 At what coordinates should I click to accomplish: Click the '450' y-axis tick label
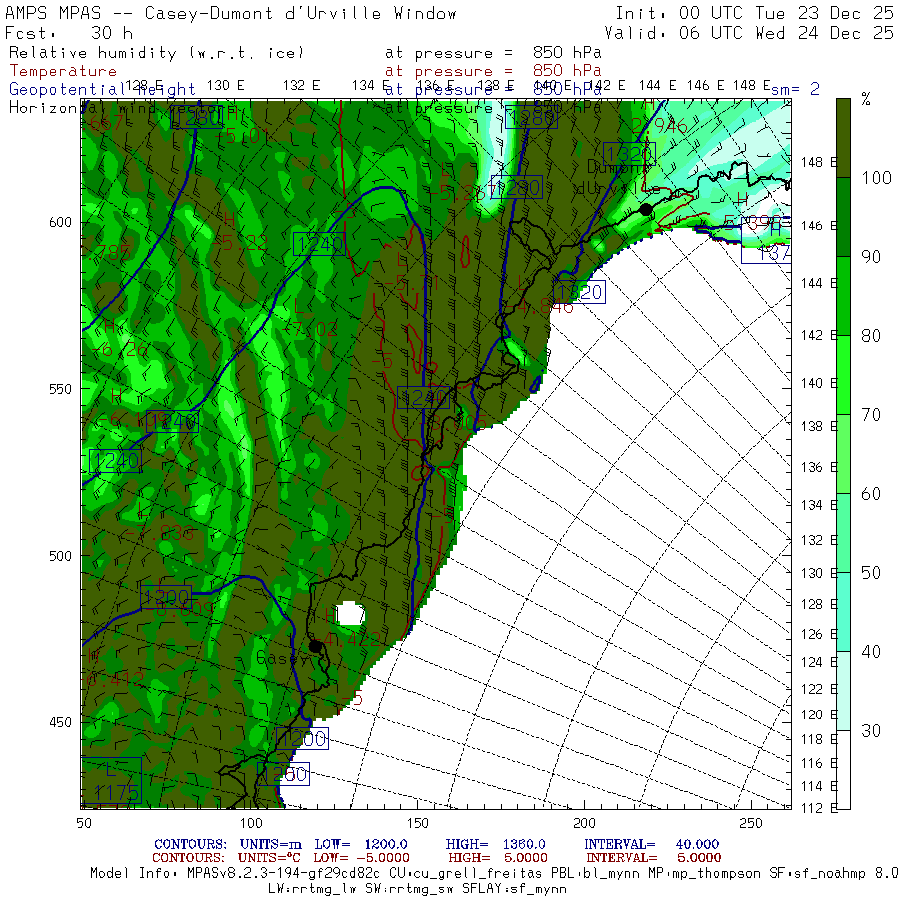click(x=60, y=722)
